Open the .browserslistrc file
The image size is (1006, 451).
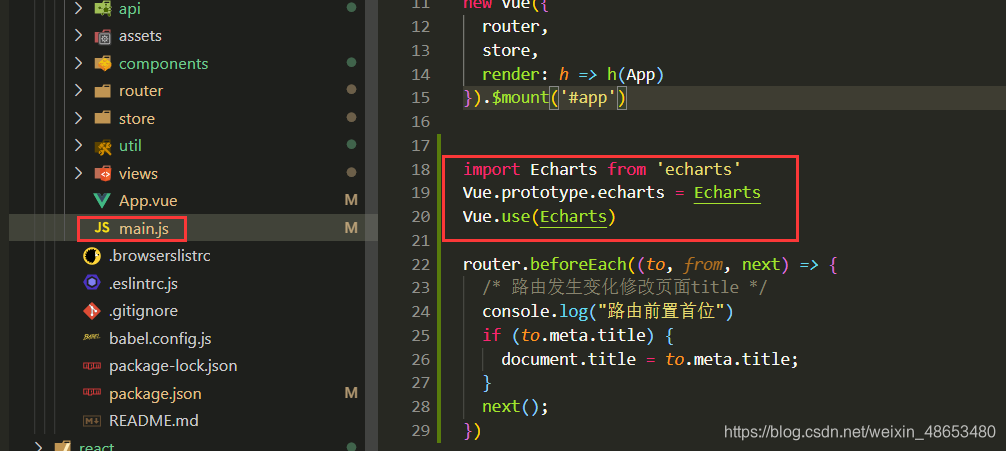click(x=160, y=256)
